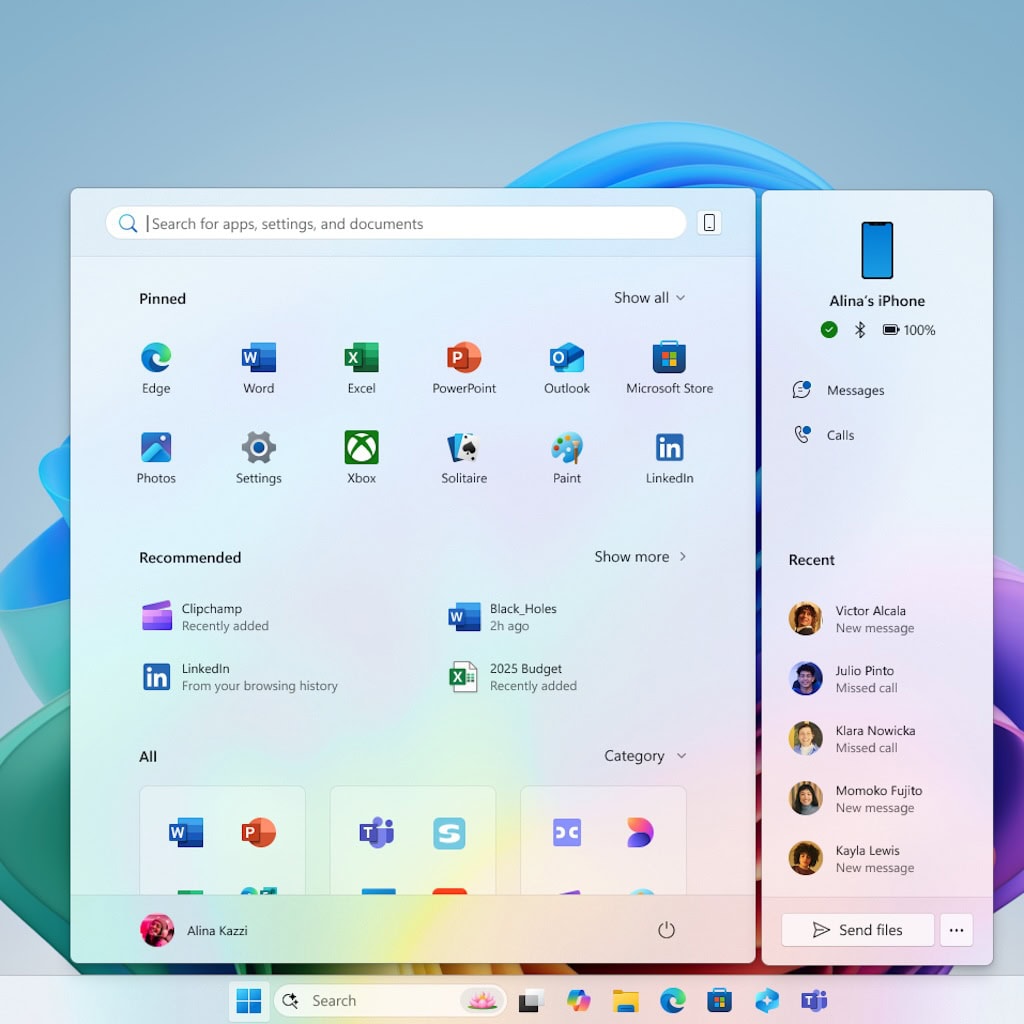Image resolution: width=1024 pixels, height=1024 pixels.
Task: Open Microsoft Store from Pinned apps
Action: [x=669, y=368]
